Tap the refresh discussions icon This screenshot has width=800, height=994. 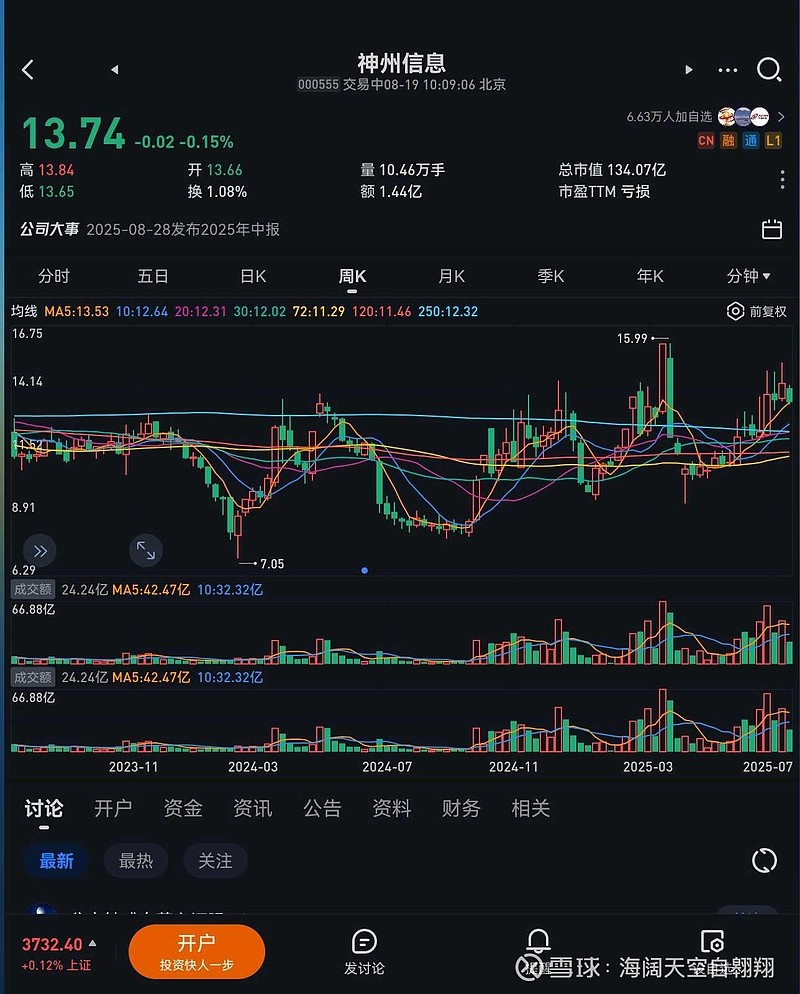(764, 861)
